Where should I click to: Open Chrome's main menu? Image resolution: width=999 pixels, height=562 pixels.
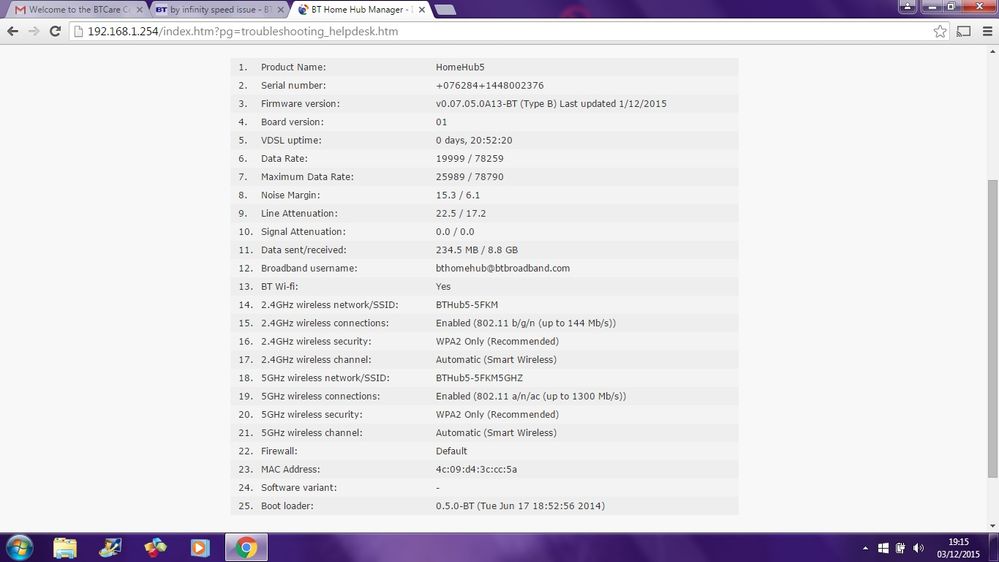(x=988, y=31)
